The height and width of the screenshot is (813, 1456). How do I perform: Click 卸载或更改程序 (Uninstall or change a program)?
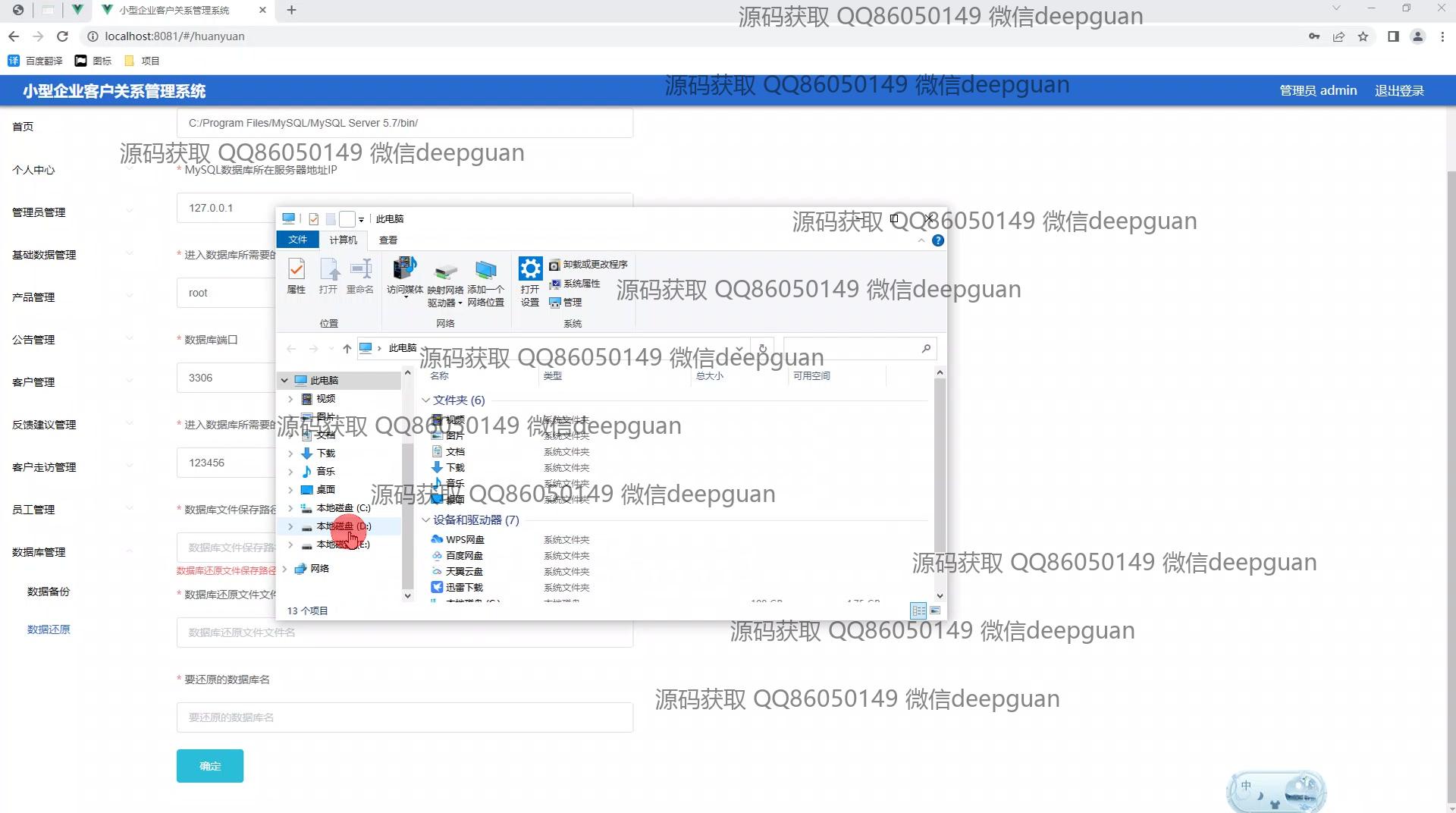click(x=588, y=265)
